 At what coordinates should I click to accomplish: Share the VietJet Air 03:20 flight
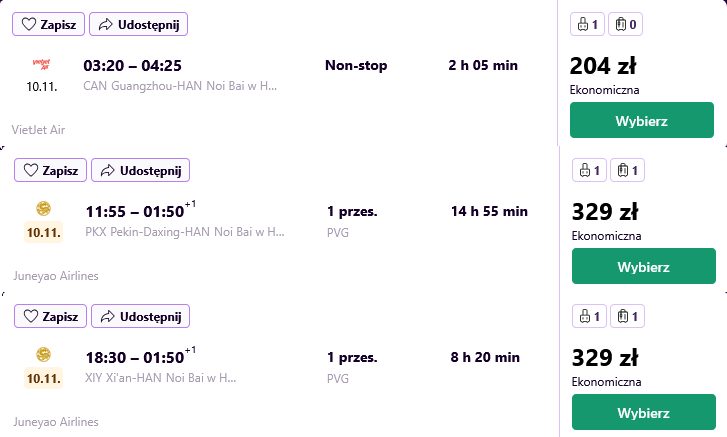point(138,24)
